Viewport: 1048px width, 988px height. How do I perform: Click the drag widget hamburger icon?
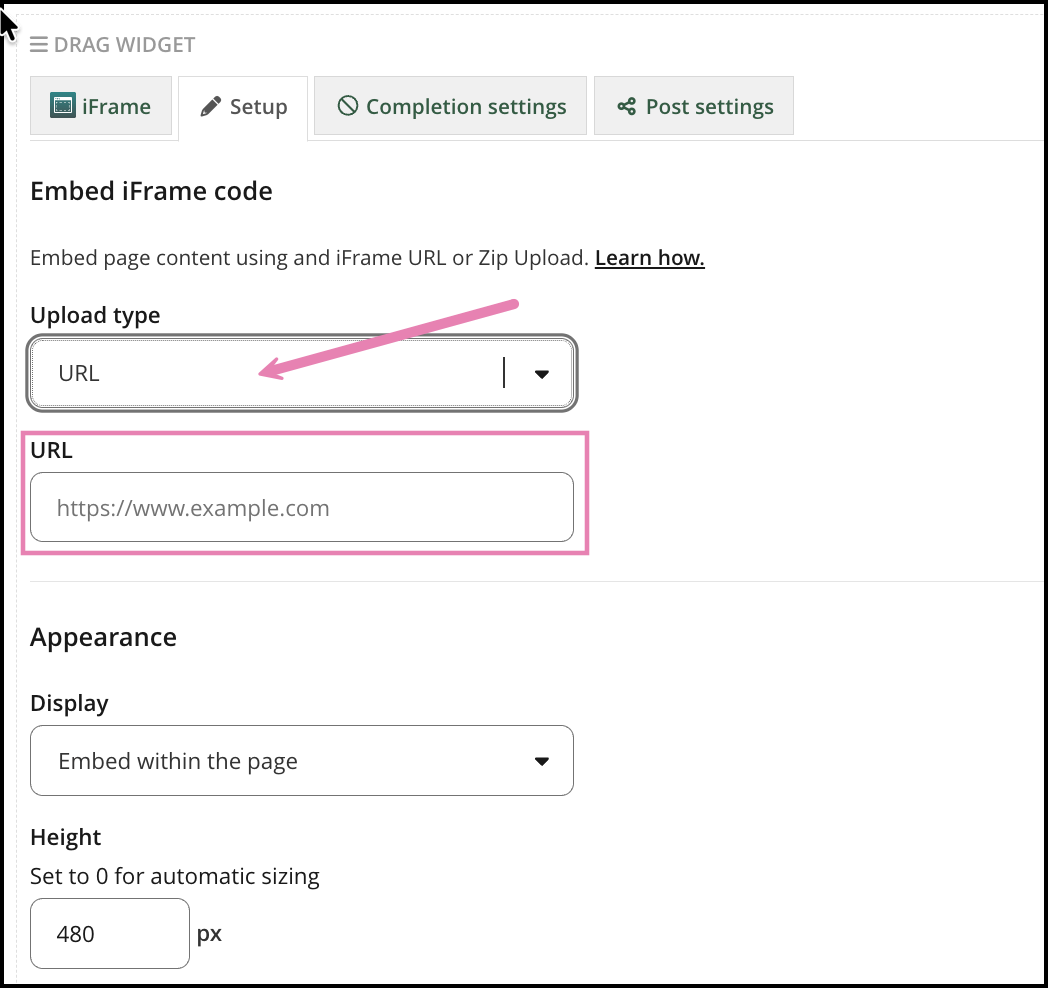click(x=39, y=45)
